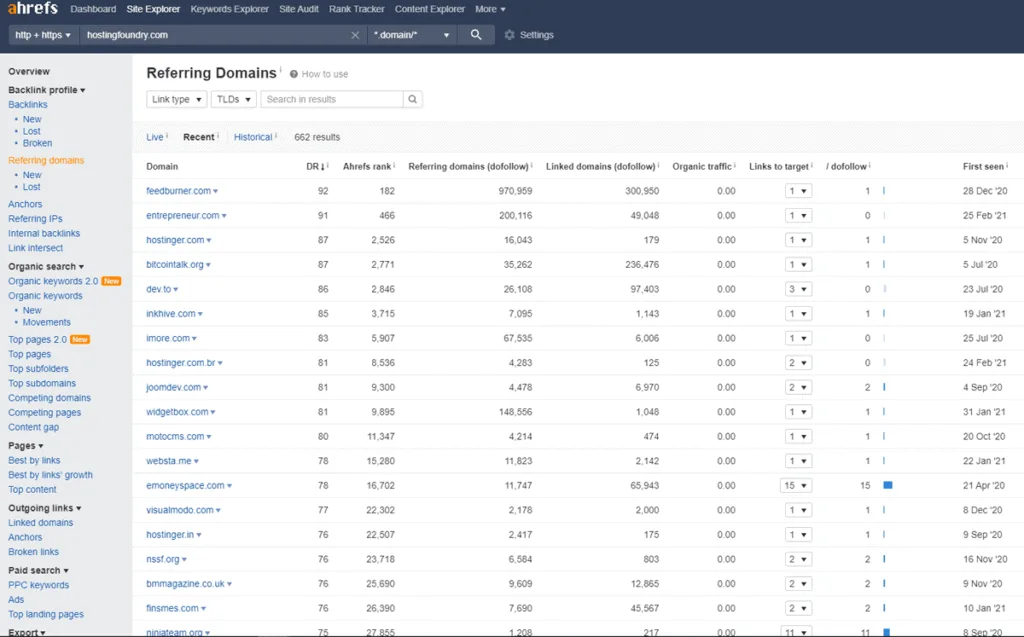
Task: Click the New badge beside Top pages 2.0
Action: coord(80,339)
